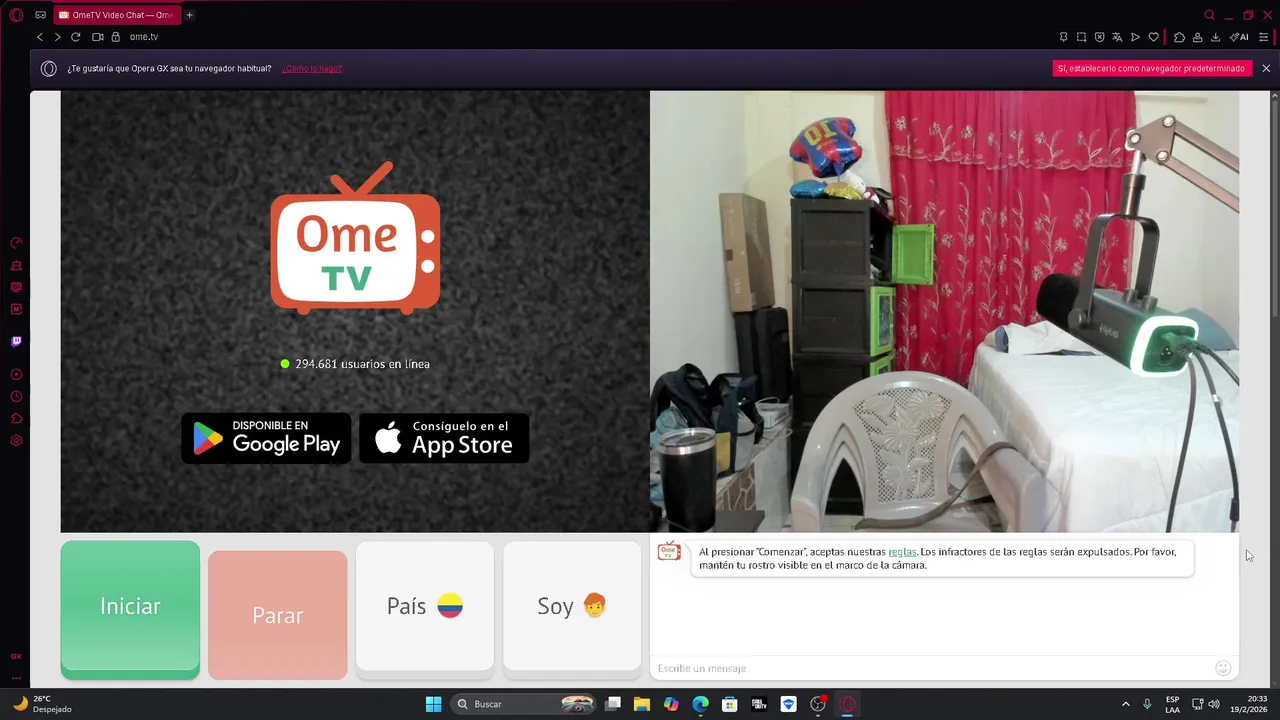Open File Explorer from the taskbar

click(x=642, y=704)
